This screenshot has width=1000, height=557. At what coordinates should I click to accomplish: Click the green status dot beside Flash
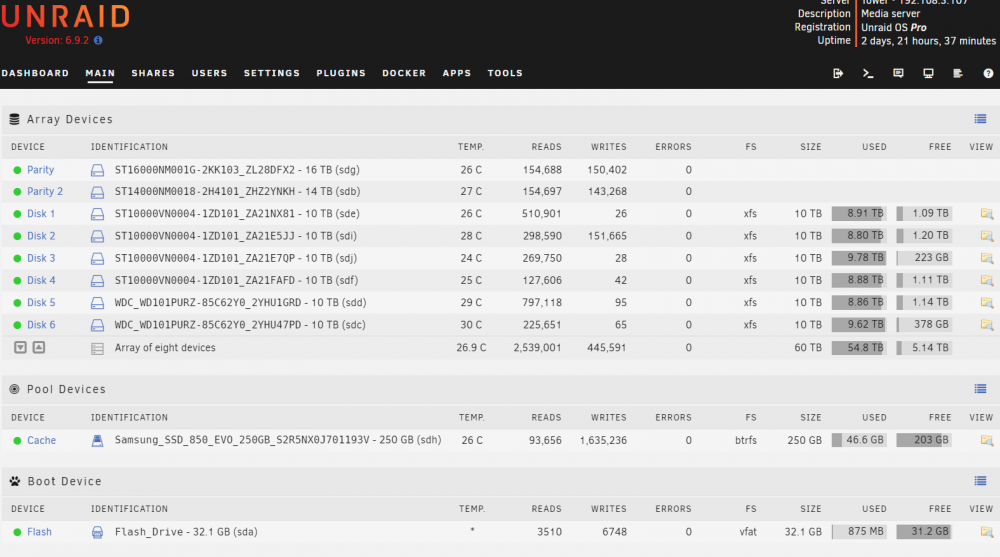(x=17, y=532)
